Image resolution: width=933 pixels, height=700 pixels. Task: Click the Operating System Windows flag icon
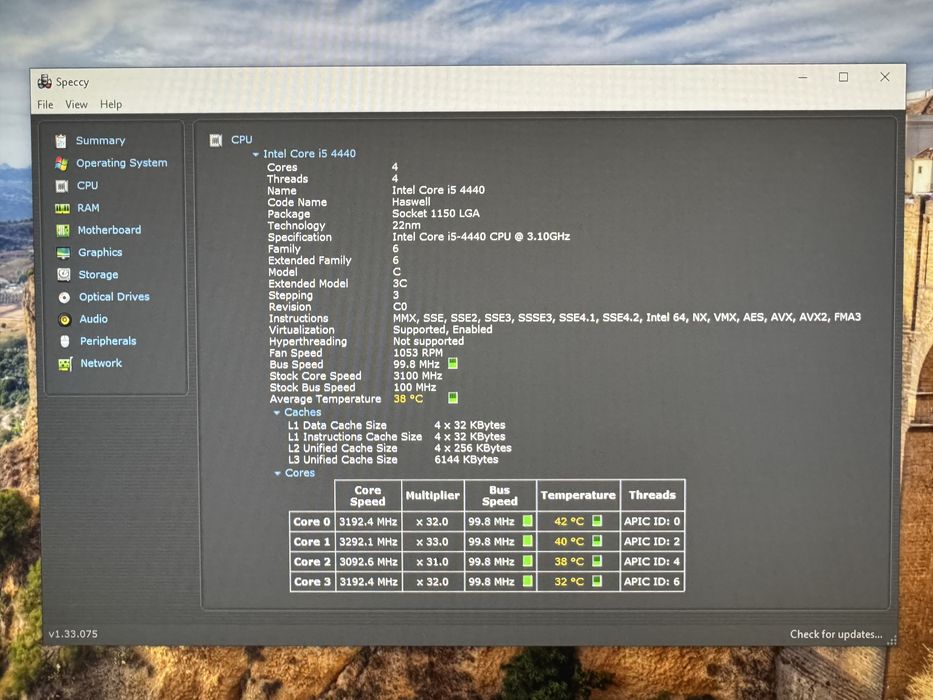click(61, 163)
